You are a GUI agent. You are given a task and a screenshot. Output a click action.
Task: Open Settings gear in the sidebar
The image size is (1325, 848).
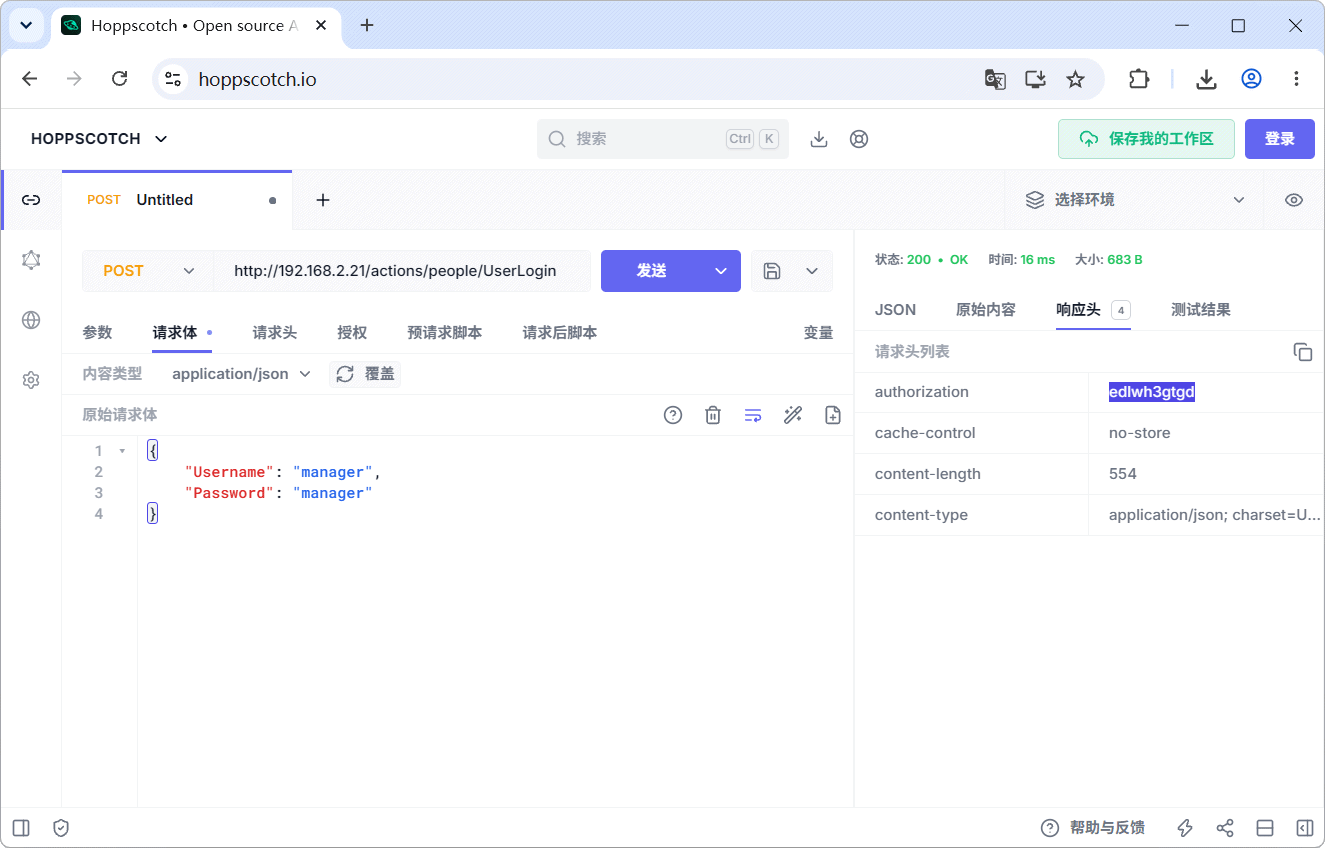31,380
